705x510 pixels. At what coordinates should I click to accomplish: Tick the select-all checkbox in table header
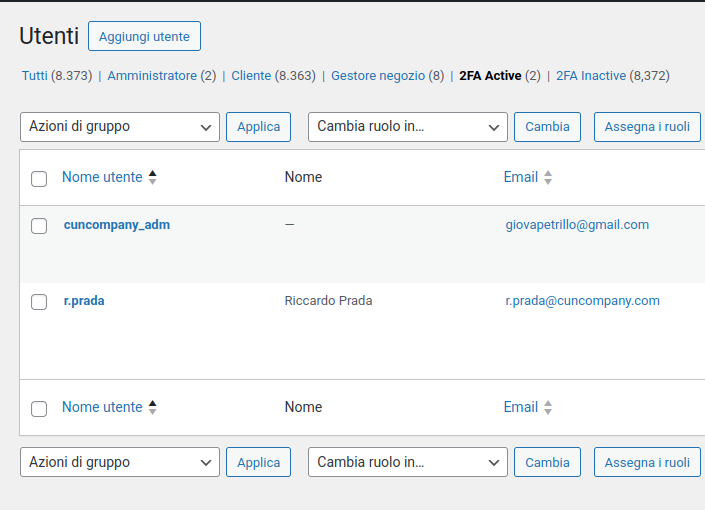click(39, 179)
